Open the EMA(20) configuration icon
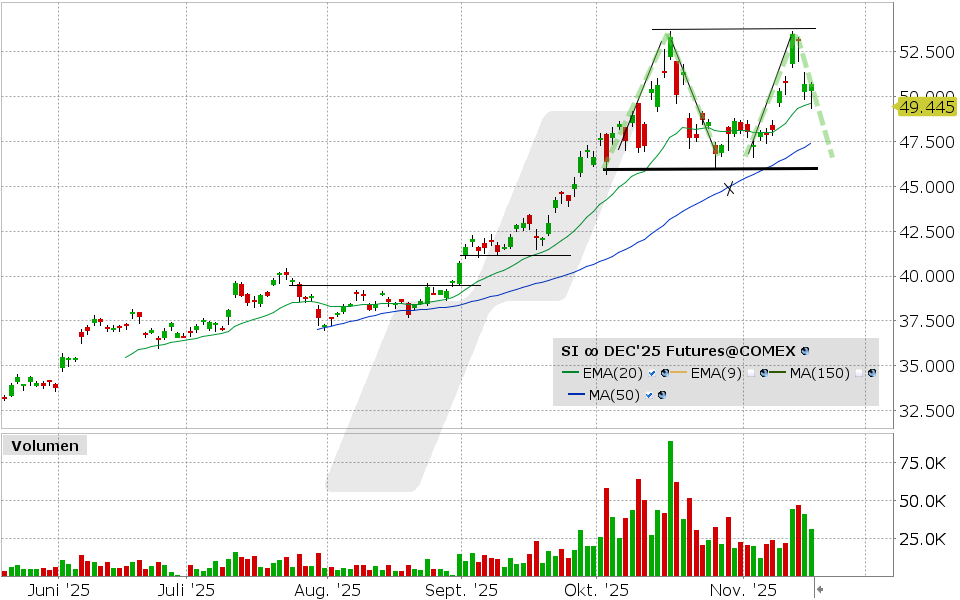The width and height of the screenshot is (960, 600). click(x=664, y=374)
